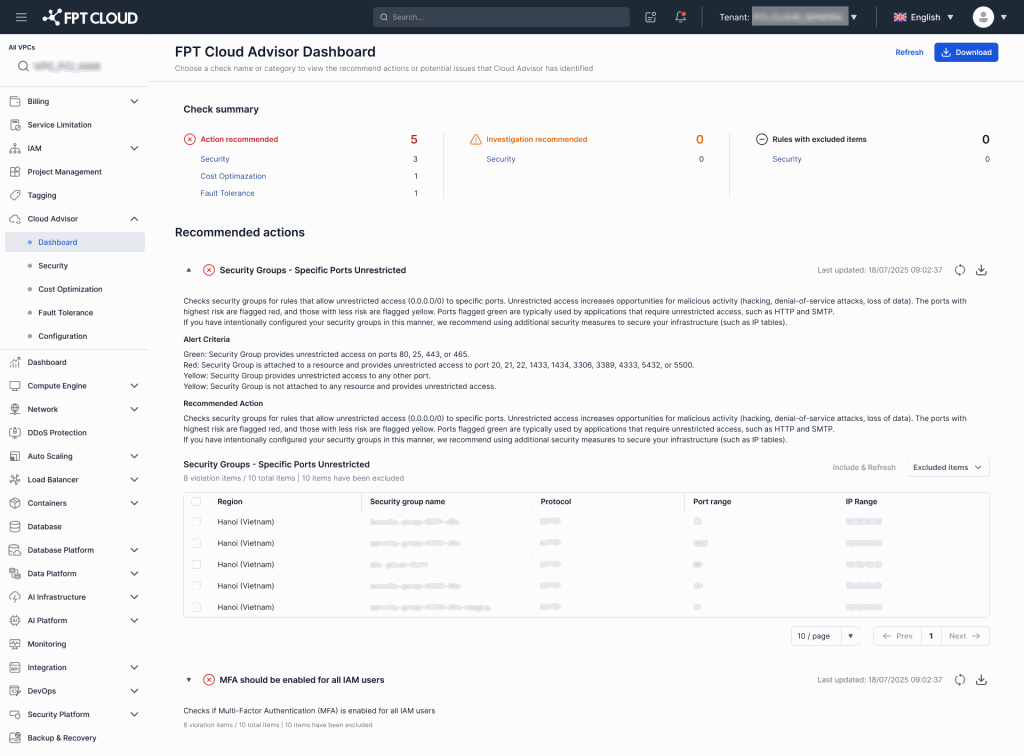
Task: Expand the Billing menu chevron
Action: (x=134, y=101)
